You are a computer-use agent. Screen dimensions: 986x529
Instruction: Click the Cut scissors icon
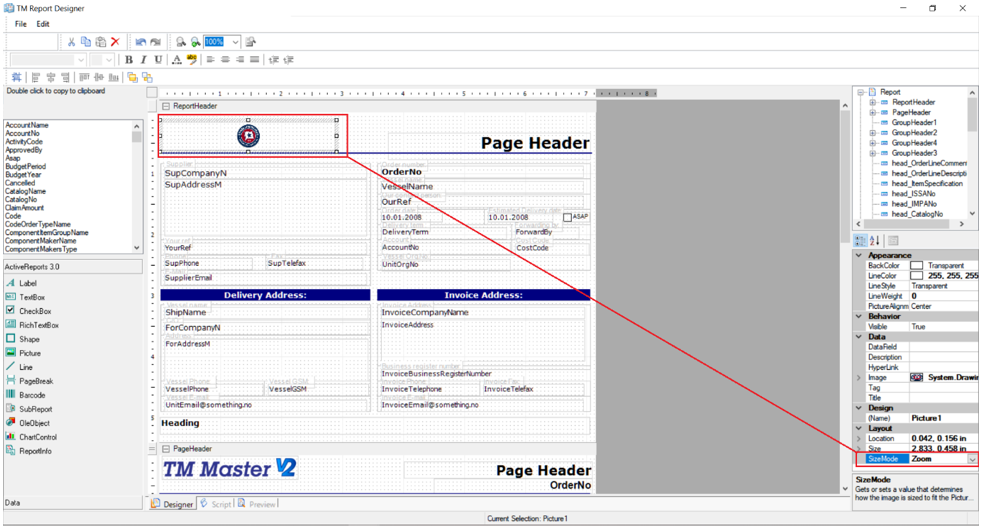[x=71, y=42]
